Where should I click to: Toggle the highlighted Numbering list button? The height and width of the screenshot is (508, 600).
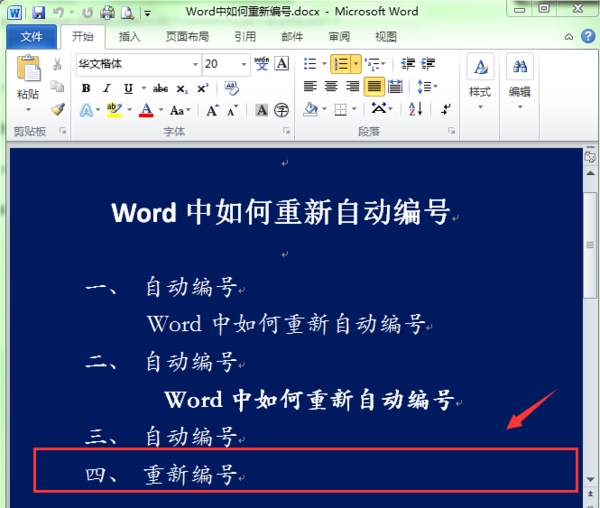click(x=341, y=64)
